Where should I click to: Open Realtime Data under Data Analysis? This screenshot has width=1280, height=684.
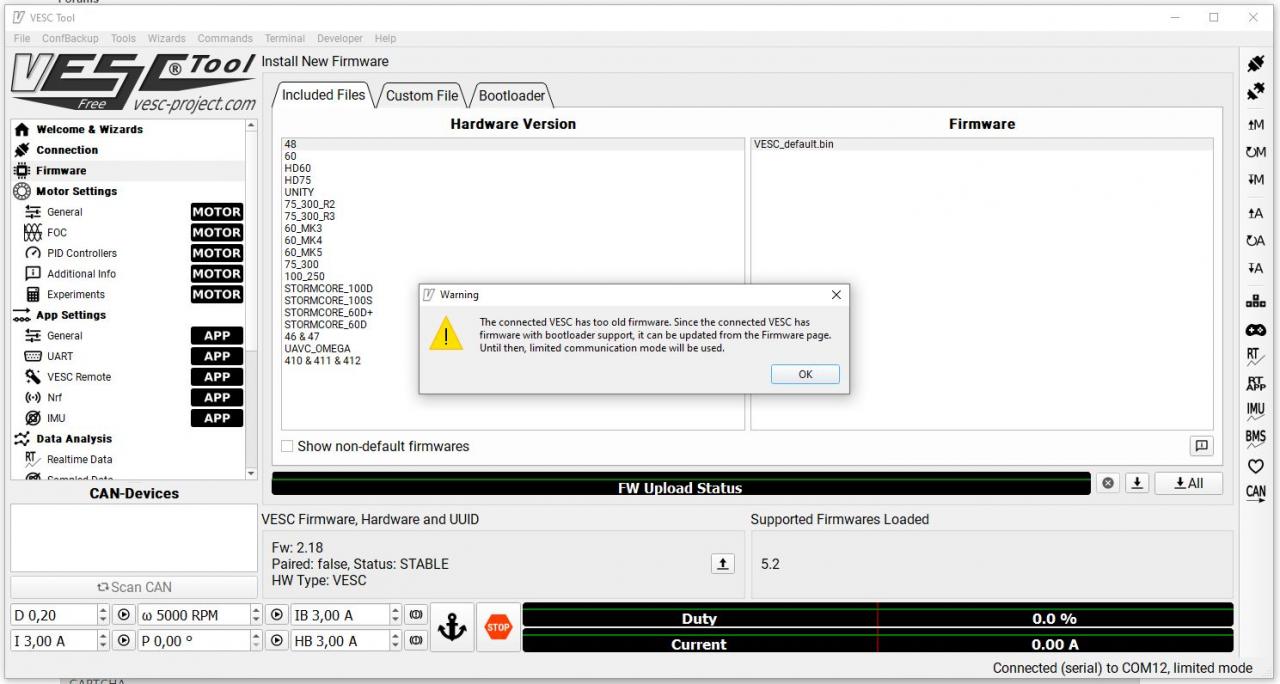tap(79, 459)
